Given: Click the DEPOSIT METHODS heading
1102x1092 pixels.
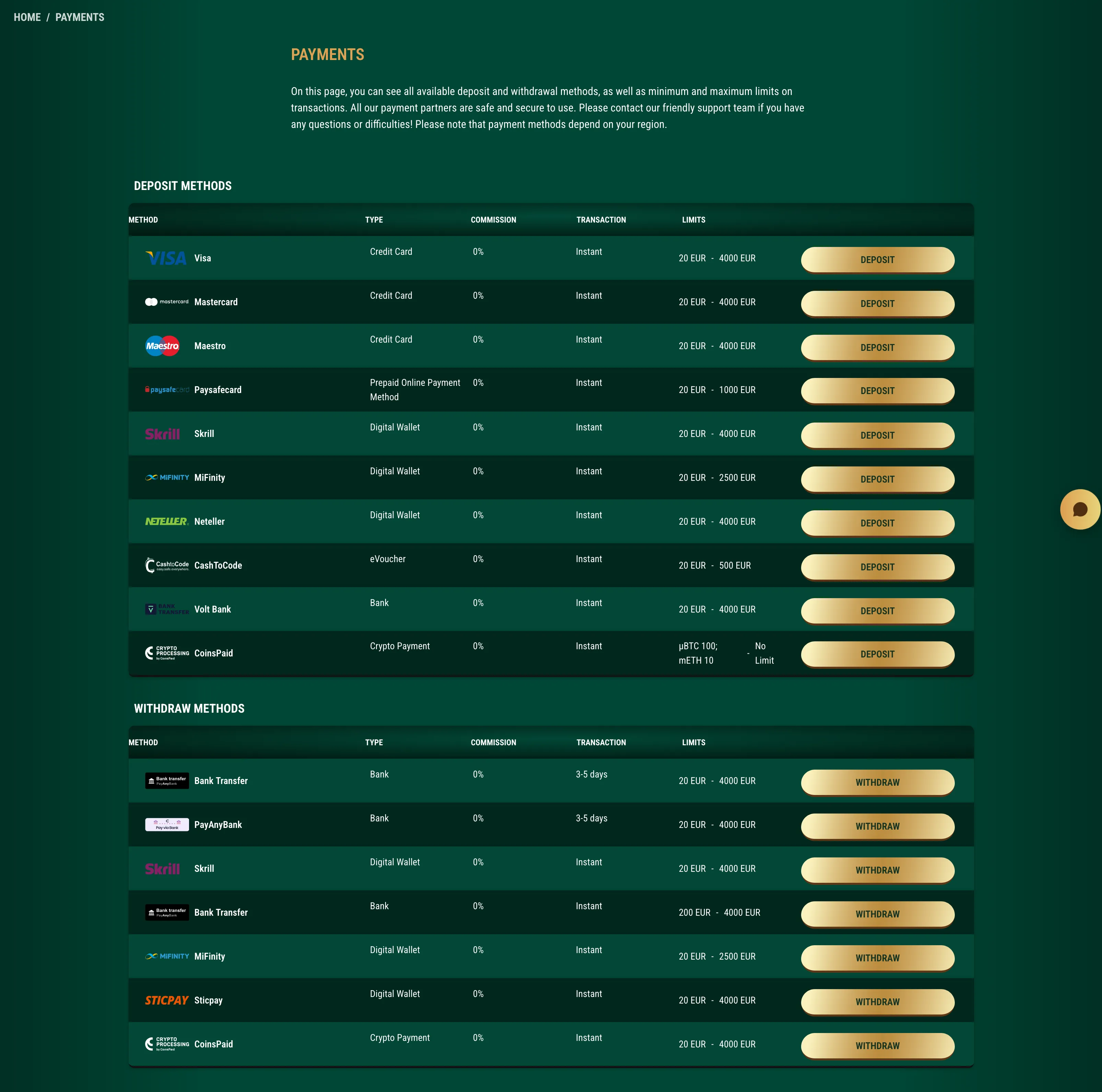Looking at the screenshot, I should pyautogui.click(x=183, y=186).
